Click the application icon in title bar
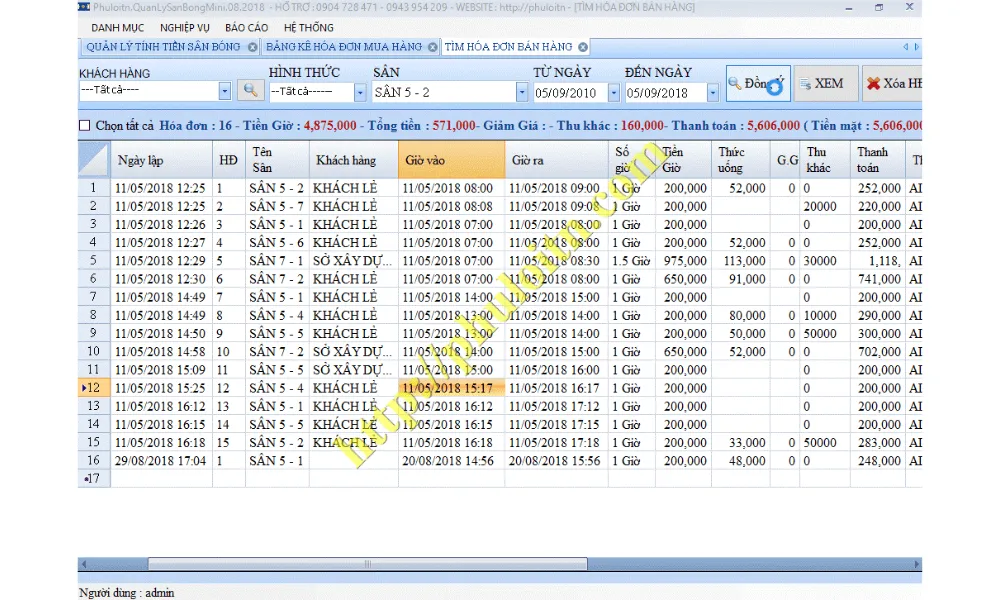 (84, 7)
